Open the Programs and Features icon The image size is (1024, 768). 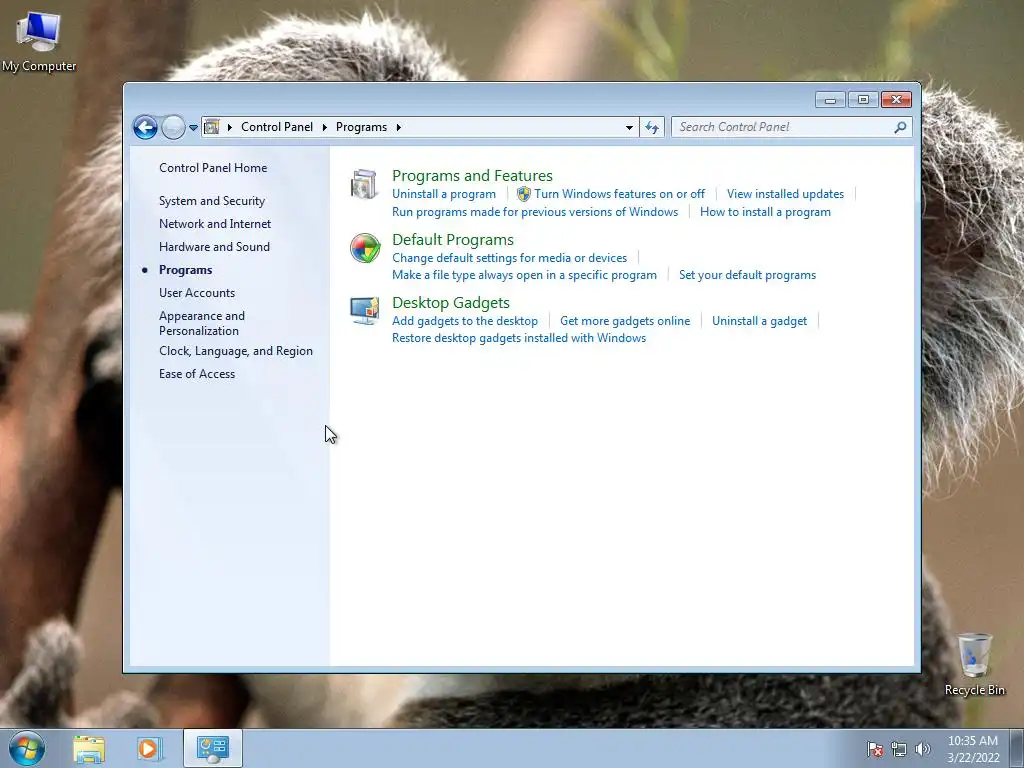point(364,184)
